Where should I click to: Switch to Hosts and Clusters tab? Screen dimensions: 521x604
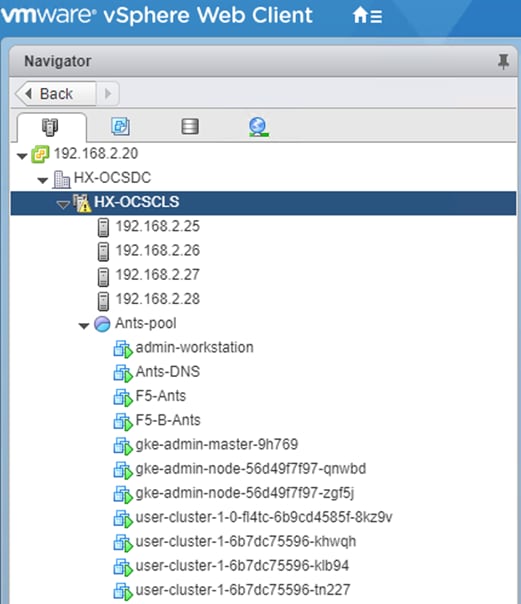[x=50, y=127]
